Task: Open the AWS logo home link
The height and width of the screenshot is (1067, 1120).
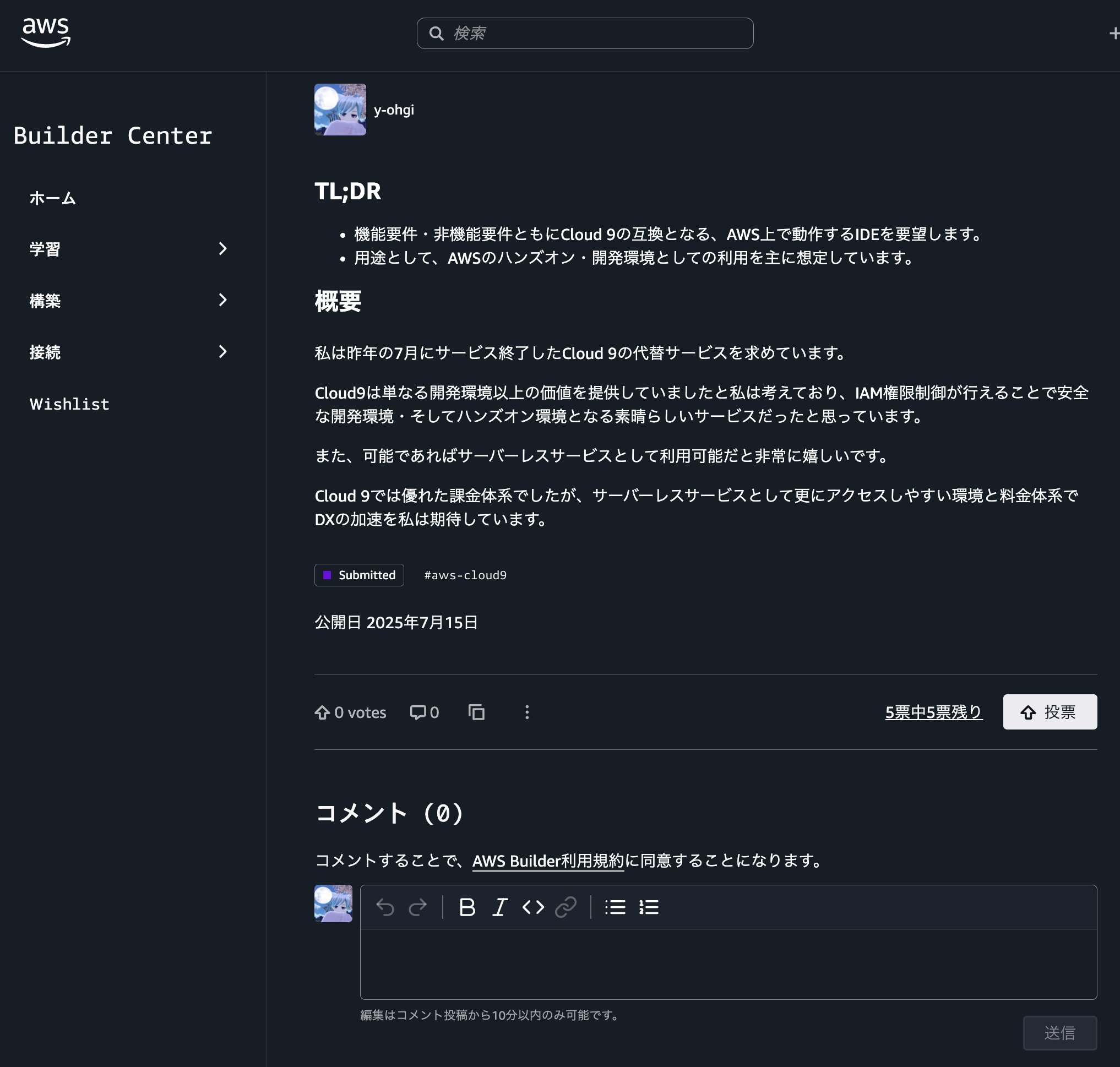Action: pyautogui.click(x=46, y=33)
